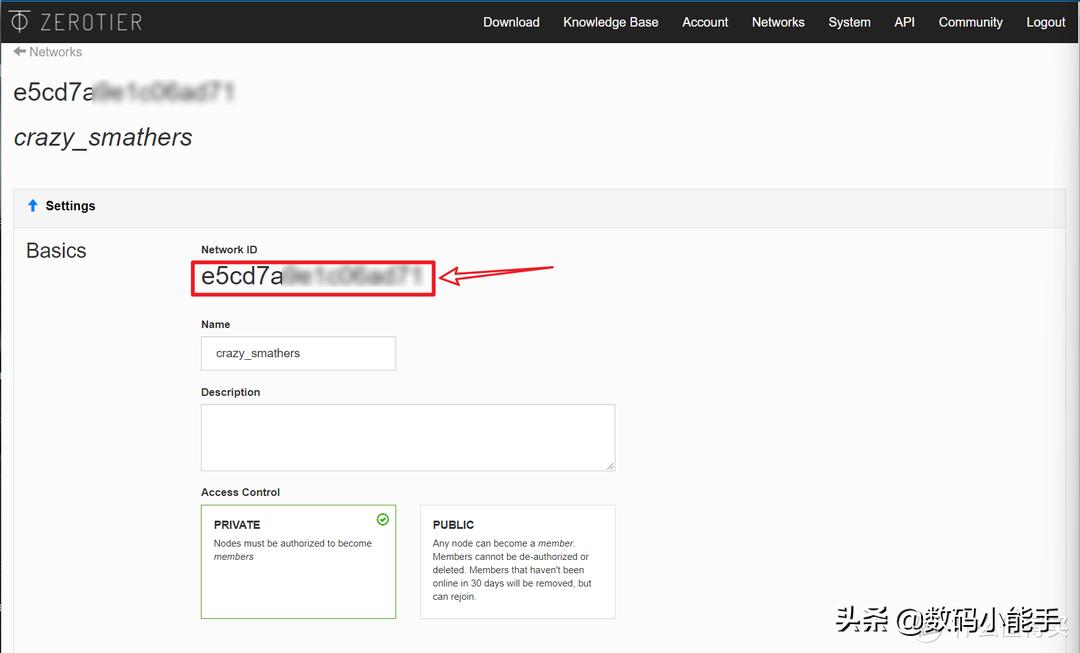1080x653 pixels.
Task: Log out using the Logout link
Action: tap(1045, 22)
